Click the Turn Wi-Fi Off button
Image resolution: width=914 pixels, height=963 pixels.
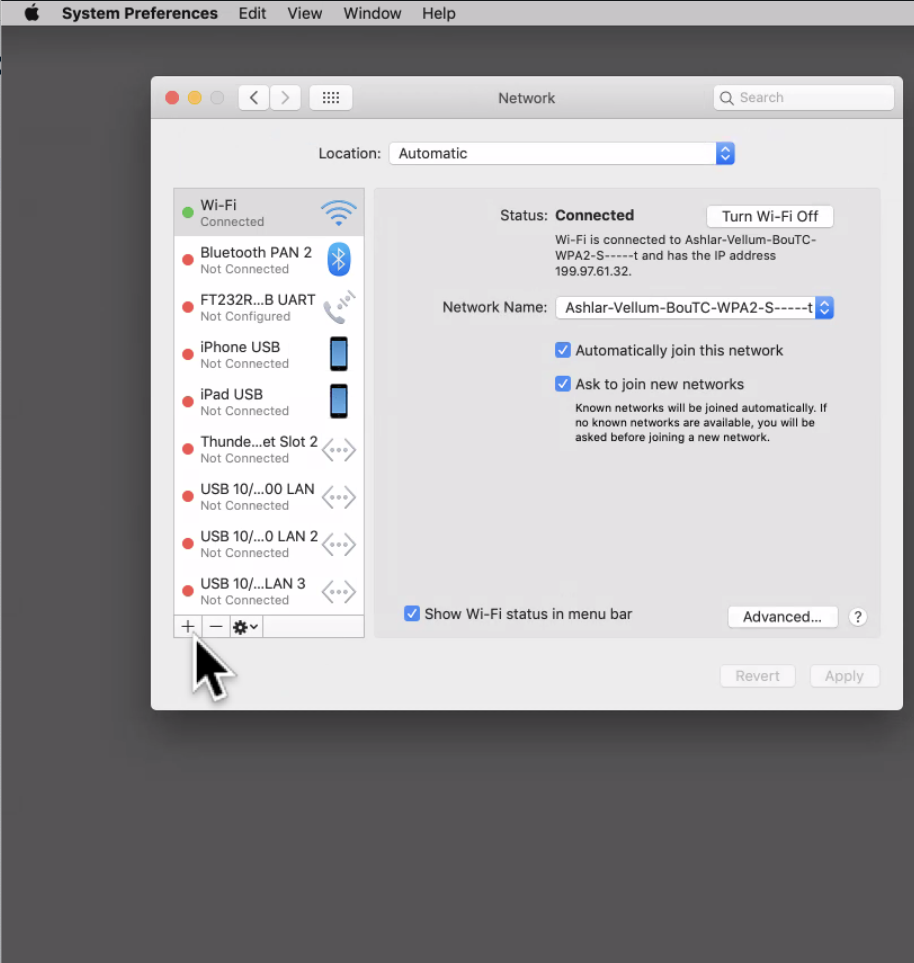click(769, 216)
